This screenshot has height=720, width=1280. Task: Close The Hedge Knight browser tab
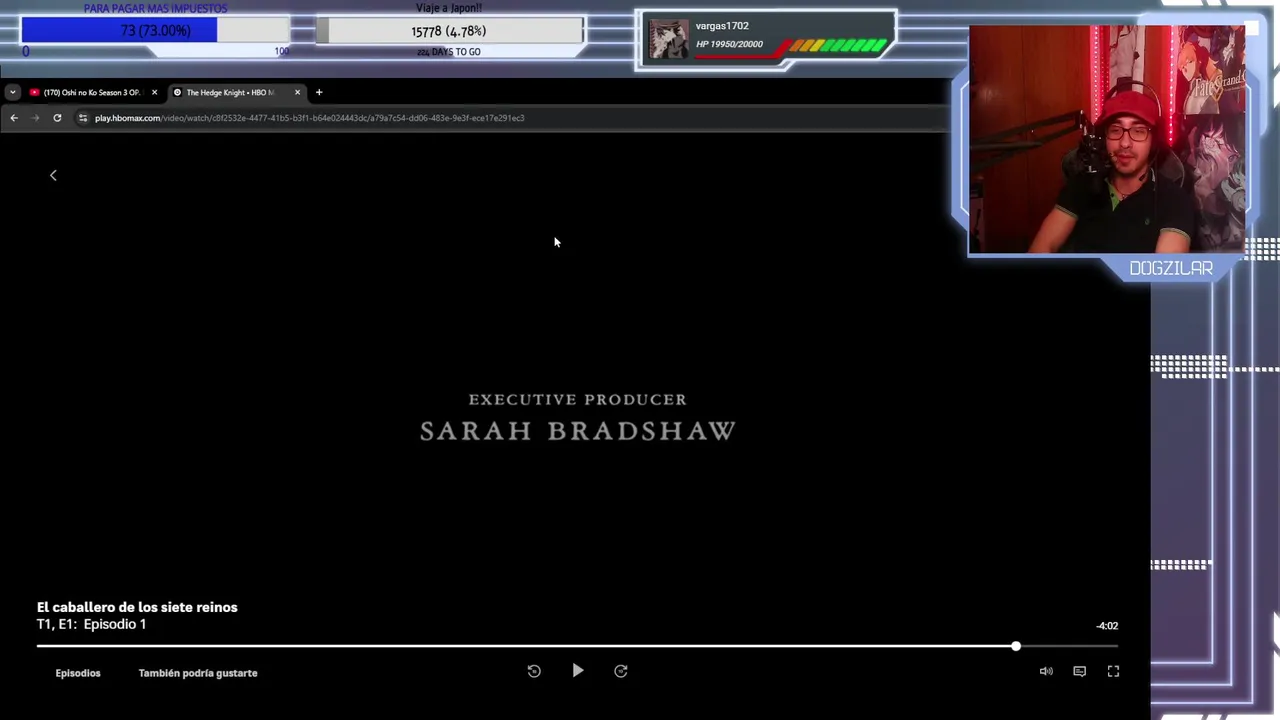pos(297,92)
